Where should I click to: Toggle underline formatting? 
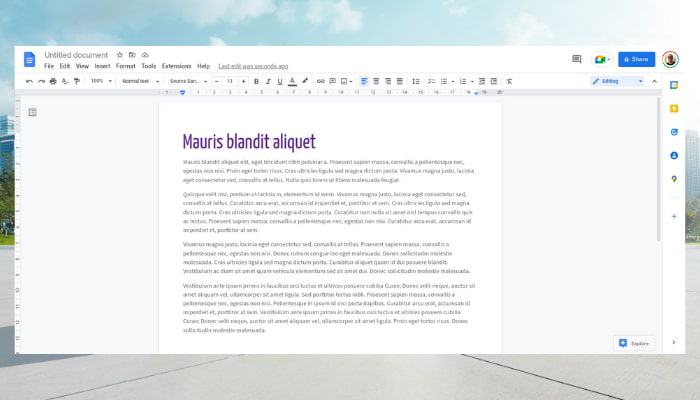280,81
